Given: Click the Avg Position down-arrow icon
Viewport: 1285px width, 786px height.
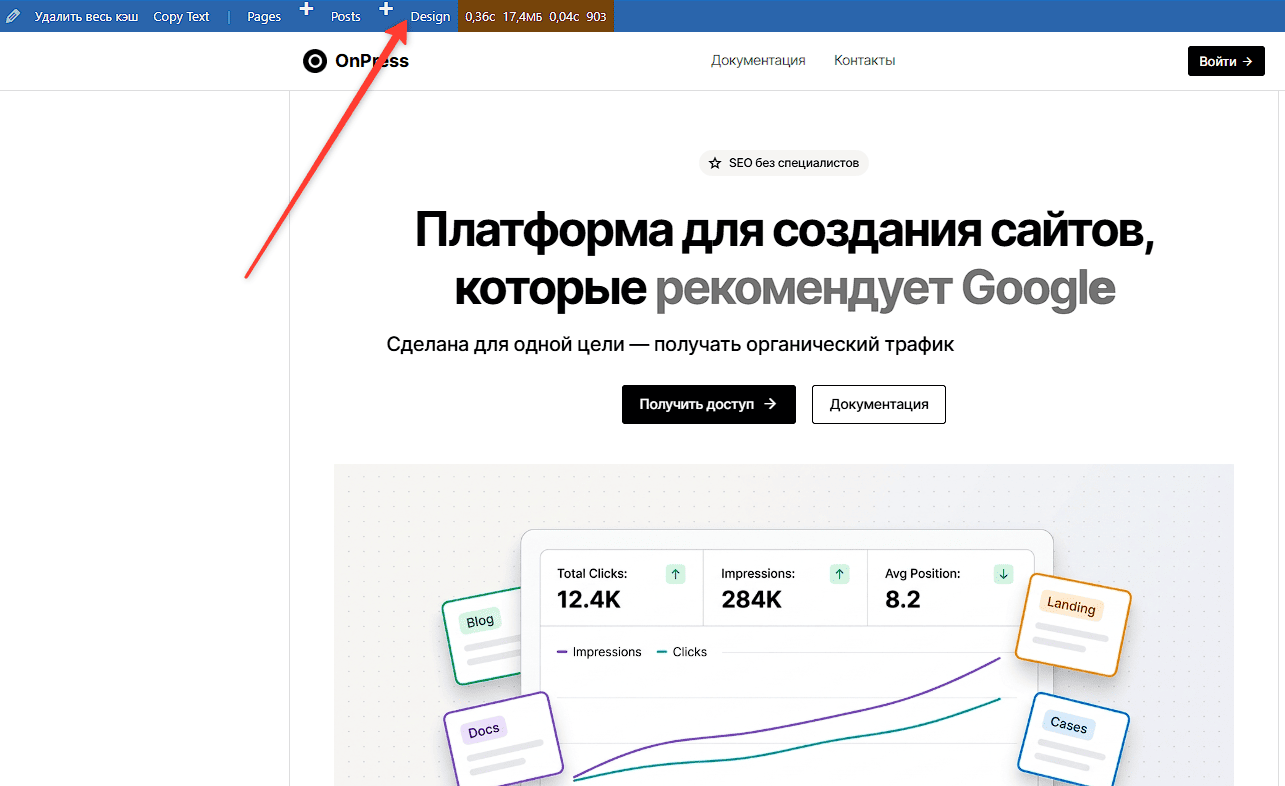Looking at the screenshot, I should pyautogui.click(x=1004, y=574).
